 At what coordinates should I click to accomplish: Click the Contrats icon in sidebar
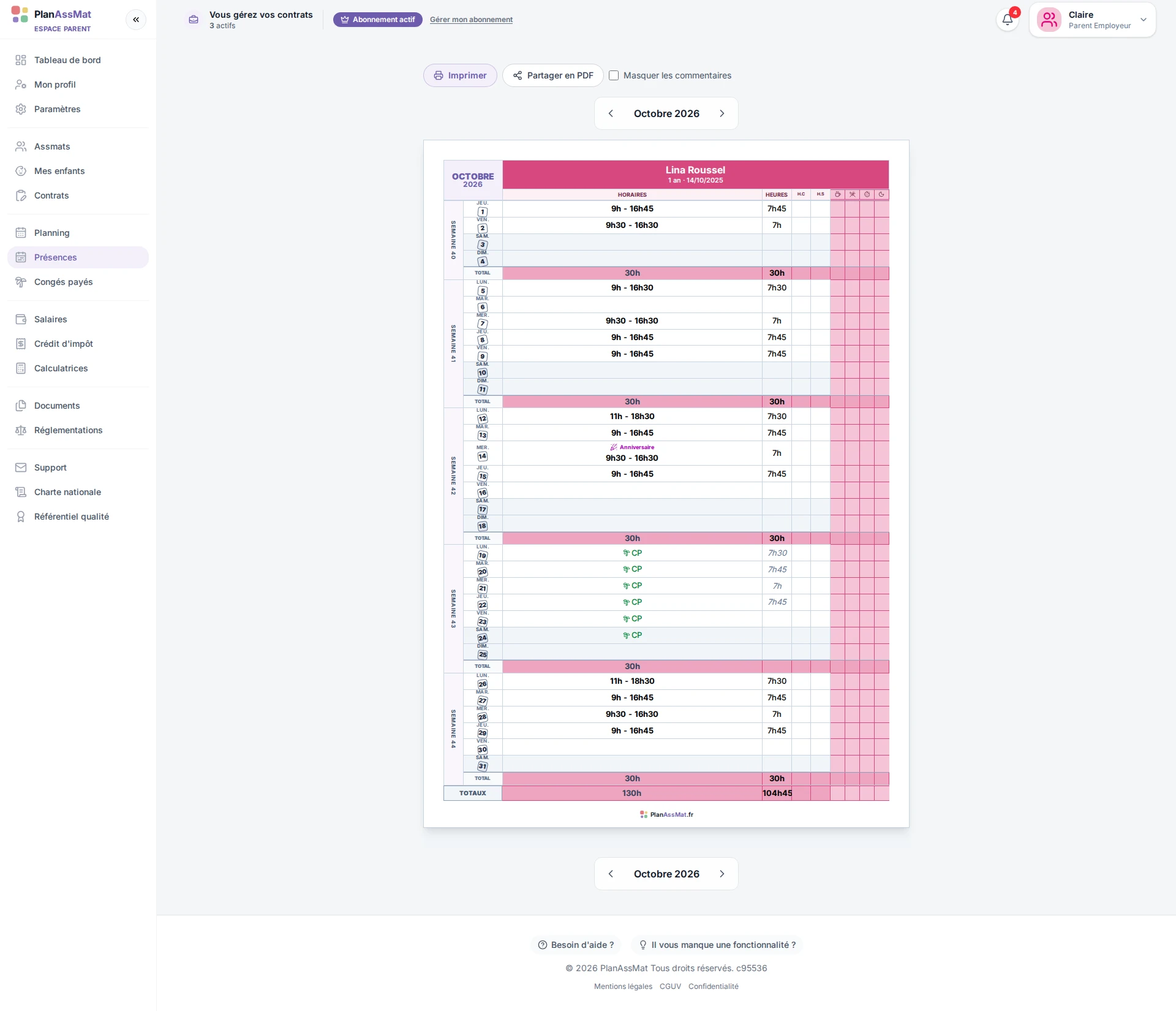click(x=21, y=195)
